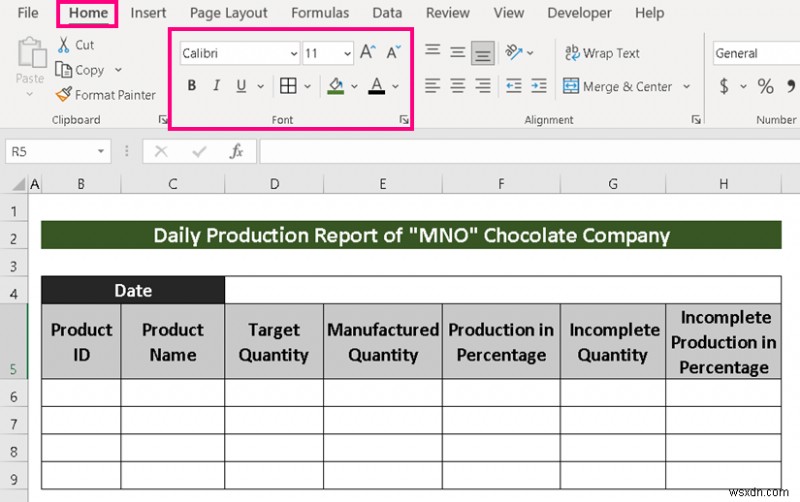Viewport: 800px width, 502px height.
Task: Confirm entry with the formula bar checkmark
Action: click(199, 152)
